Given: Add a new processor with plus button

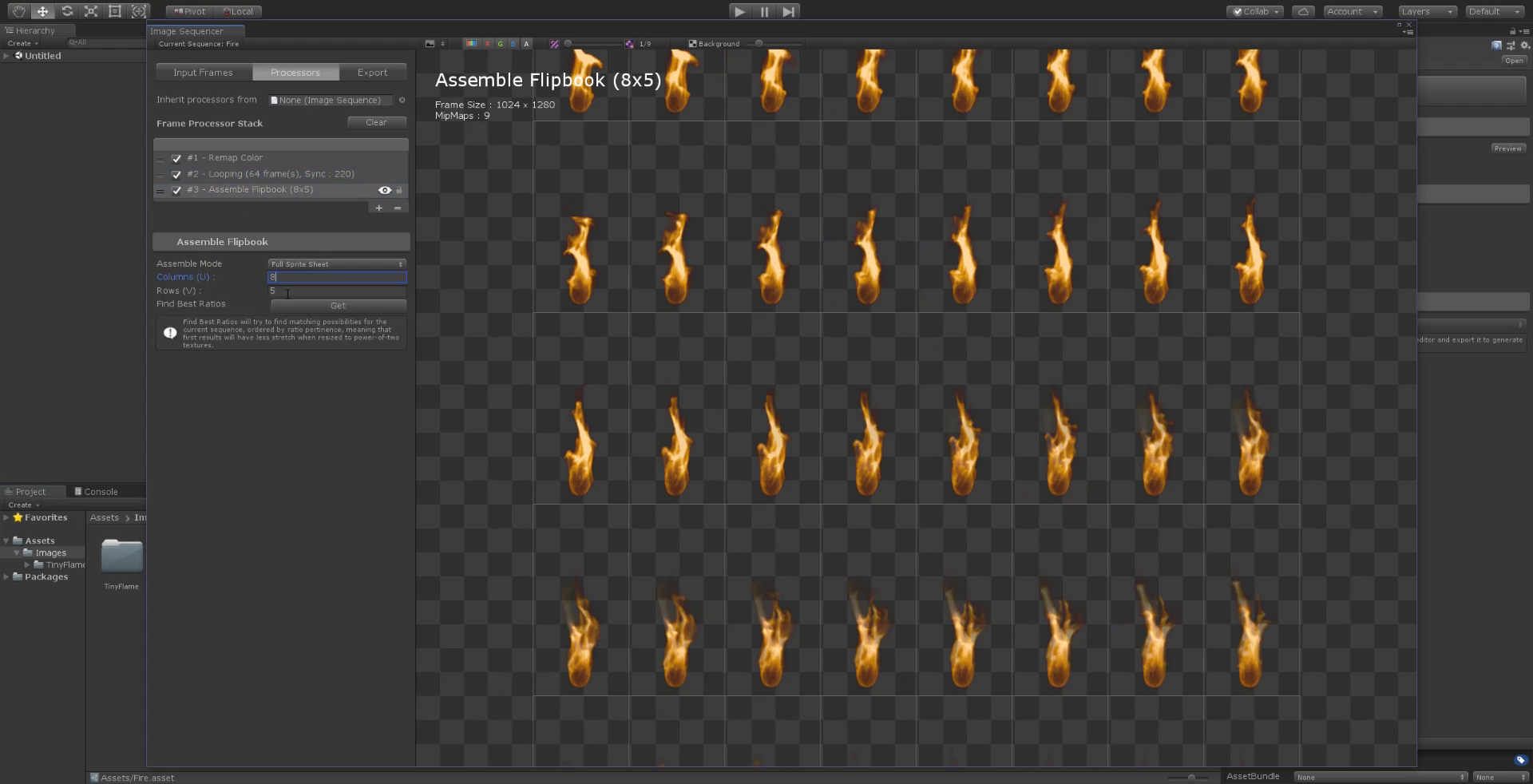Looking at the screenshot, I should 378,208.
